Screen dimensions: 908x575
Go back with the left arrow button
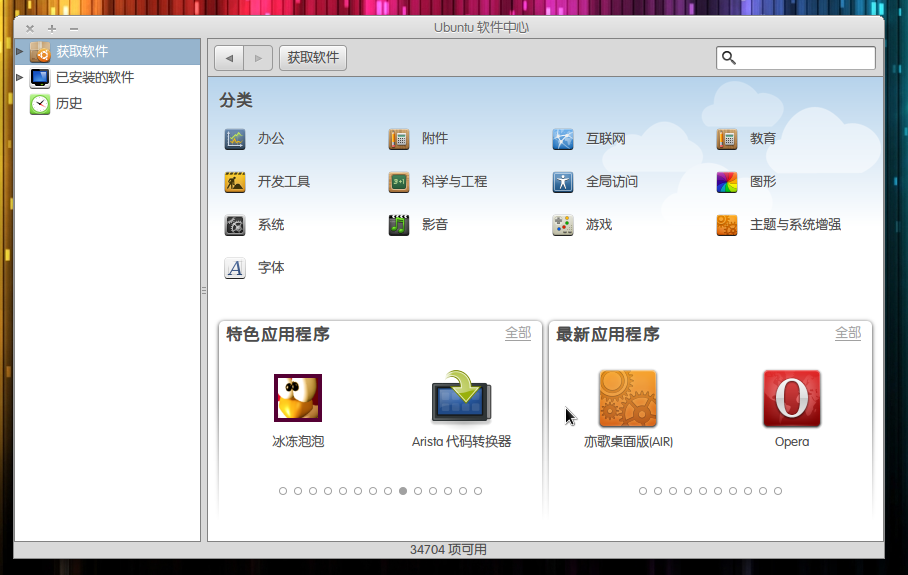pyautogui.click(x=229, y=58)
